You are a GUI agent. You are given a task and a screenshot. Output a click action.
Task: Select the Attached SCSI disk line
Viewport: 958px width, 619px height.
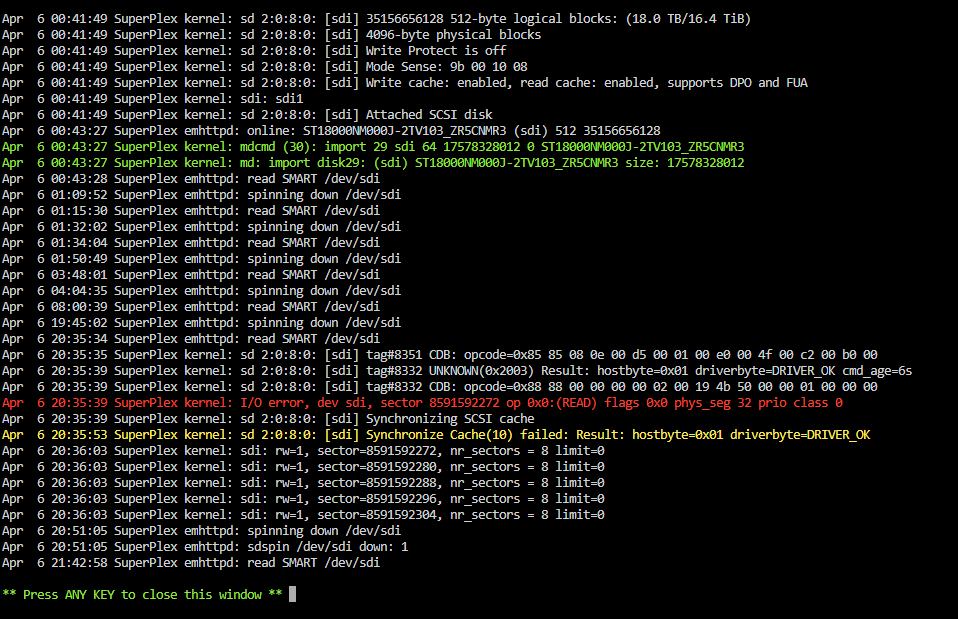[247, 114]
